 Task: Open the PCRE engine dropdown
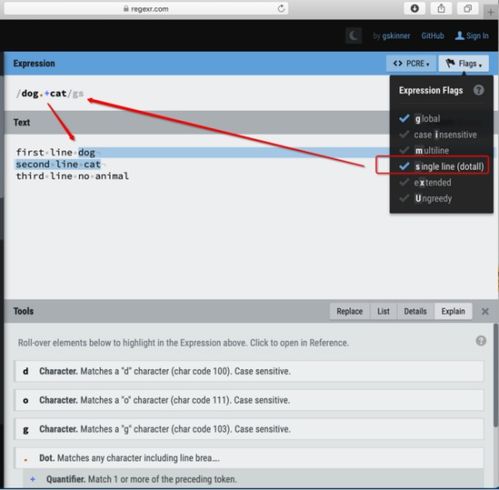[x=411, y=63]
